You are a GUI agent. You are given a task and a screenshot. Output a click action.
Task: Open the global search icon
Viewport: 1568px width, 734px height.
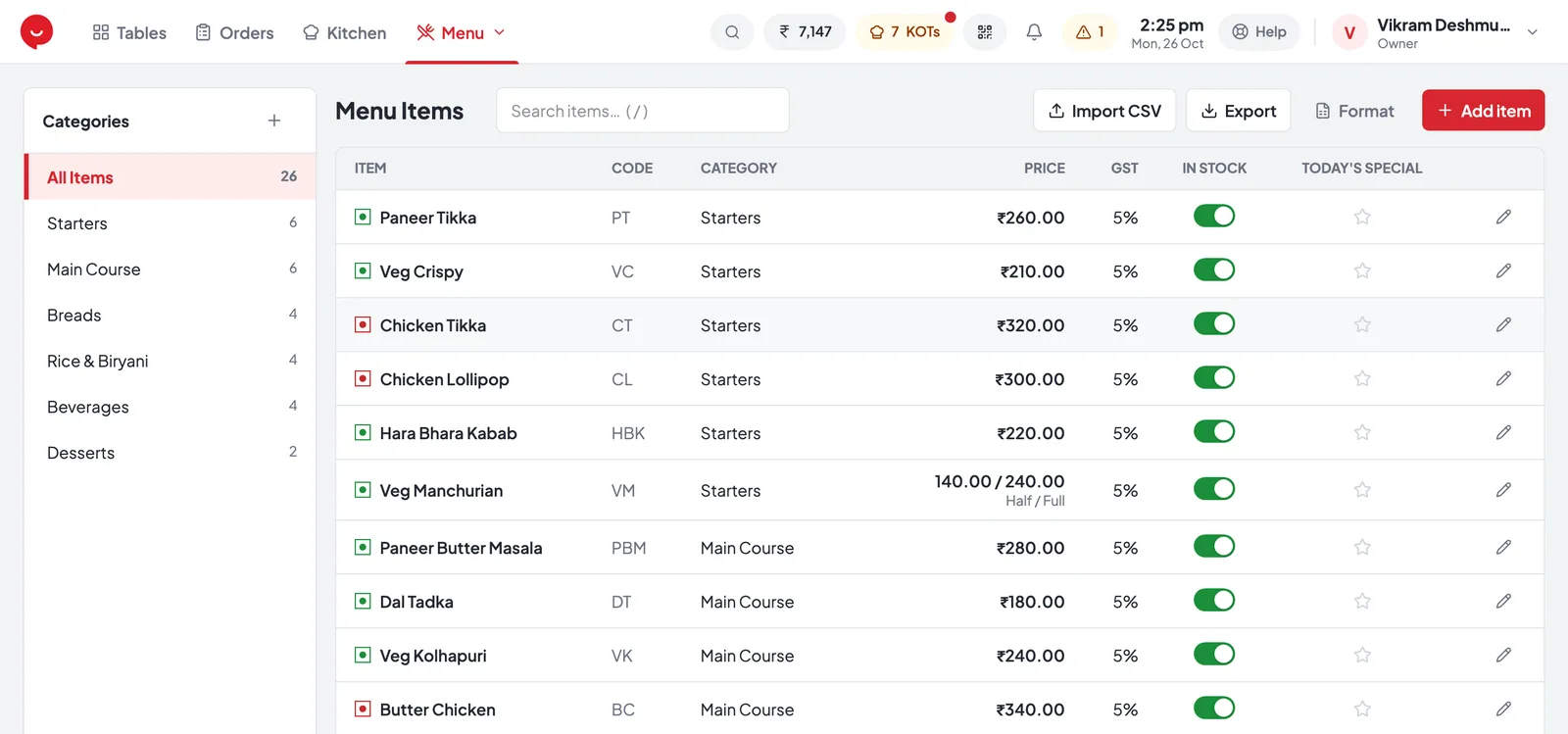(x=732, y=32)
